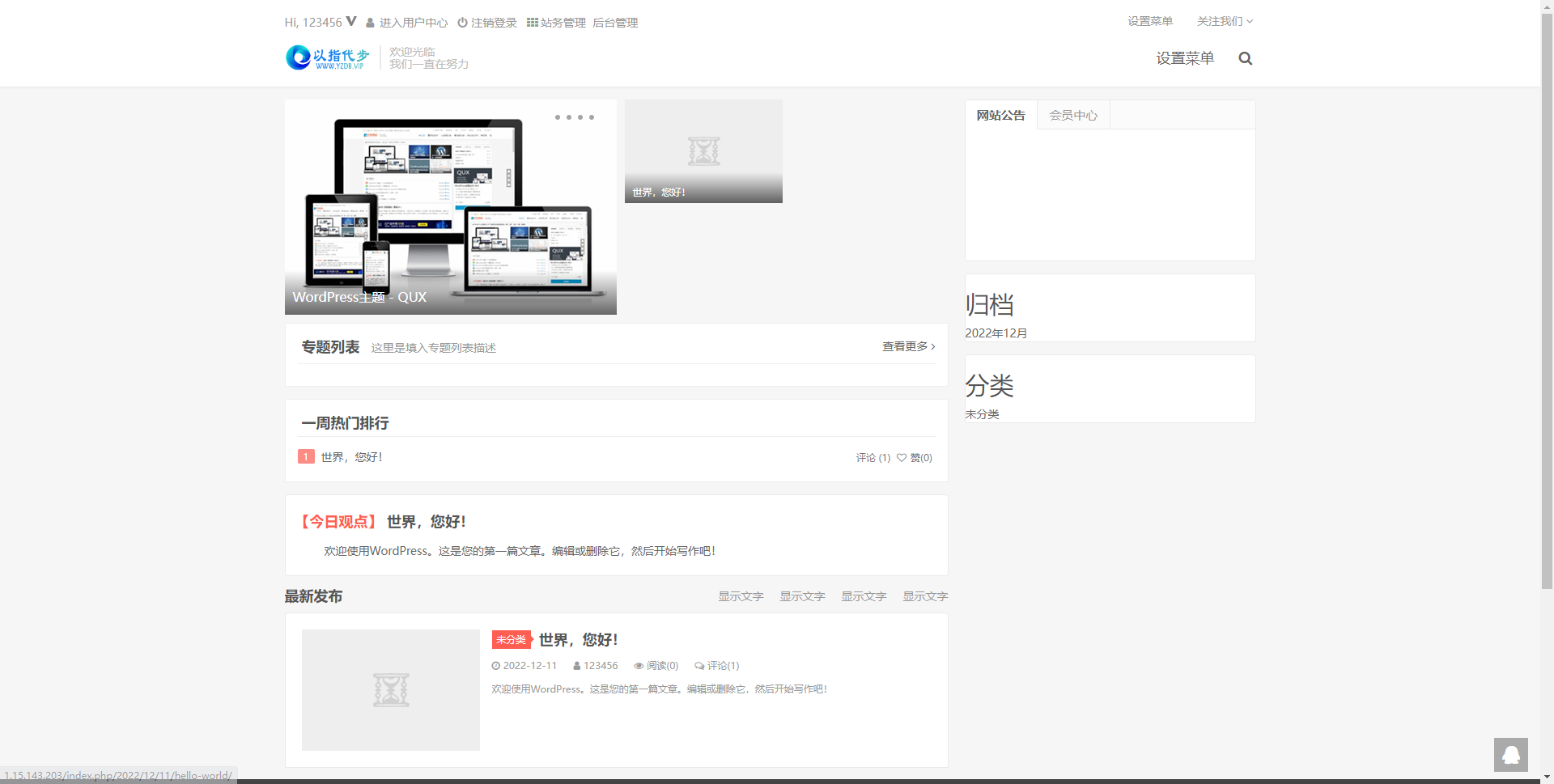The height and width of the screenshot is (784, 1554).
Task: Click the search magnifier icon in header
Action: point(1245,58)
